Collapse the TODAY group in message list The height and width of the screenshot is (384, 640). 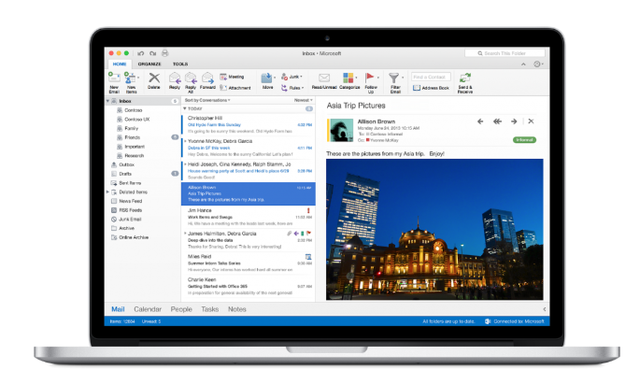click(x=185, y=109)
